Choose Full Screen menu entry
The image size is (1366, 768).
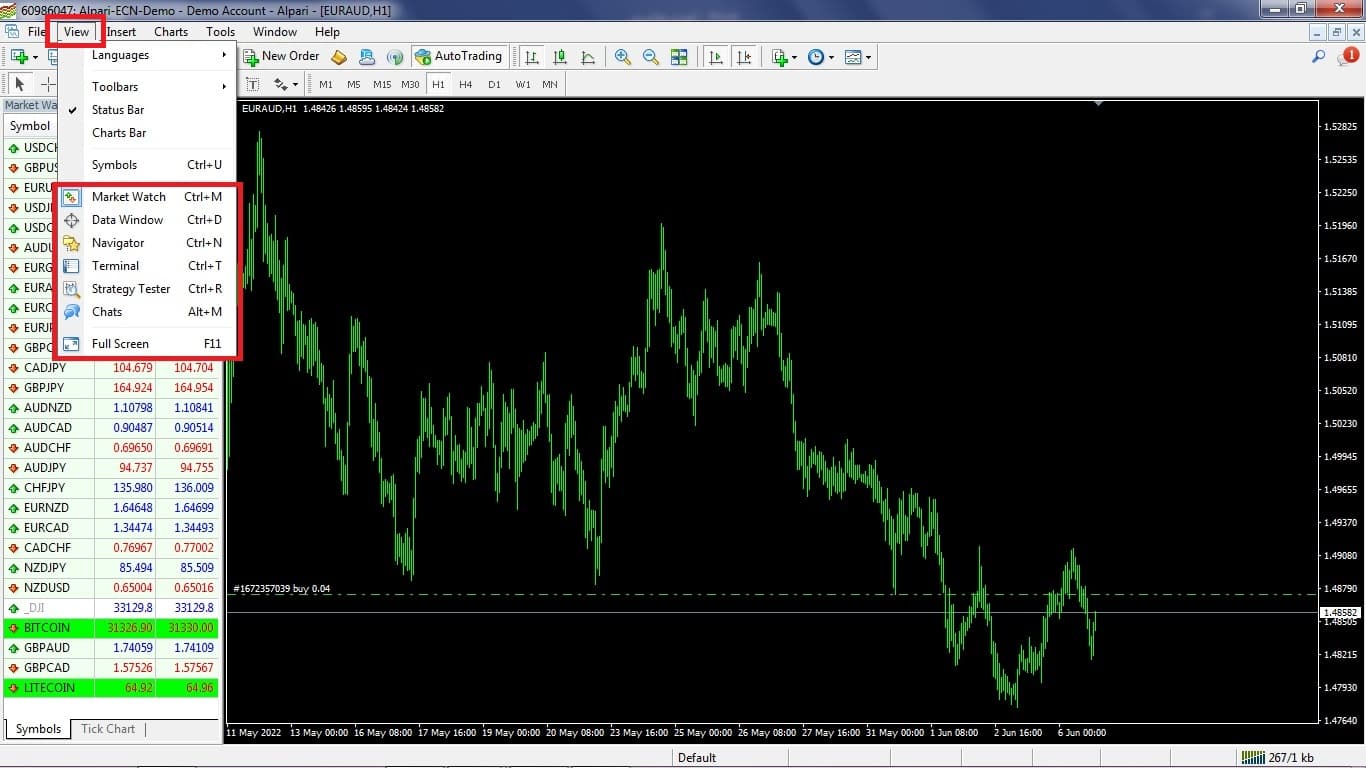[148, 344]
